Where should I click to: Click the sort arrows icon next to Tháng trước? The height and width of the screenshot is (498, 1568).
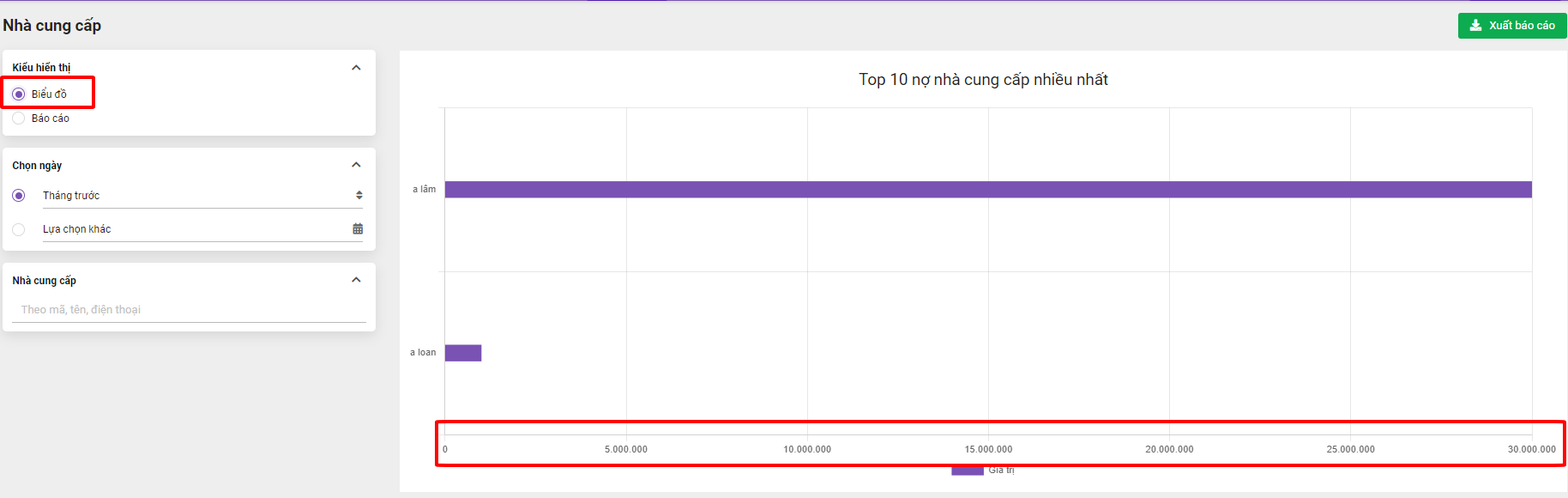coord(359,196)
